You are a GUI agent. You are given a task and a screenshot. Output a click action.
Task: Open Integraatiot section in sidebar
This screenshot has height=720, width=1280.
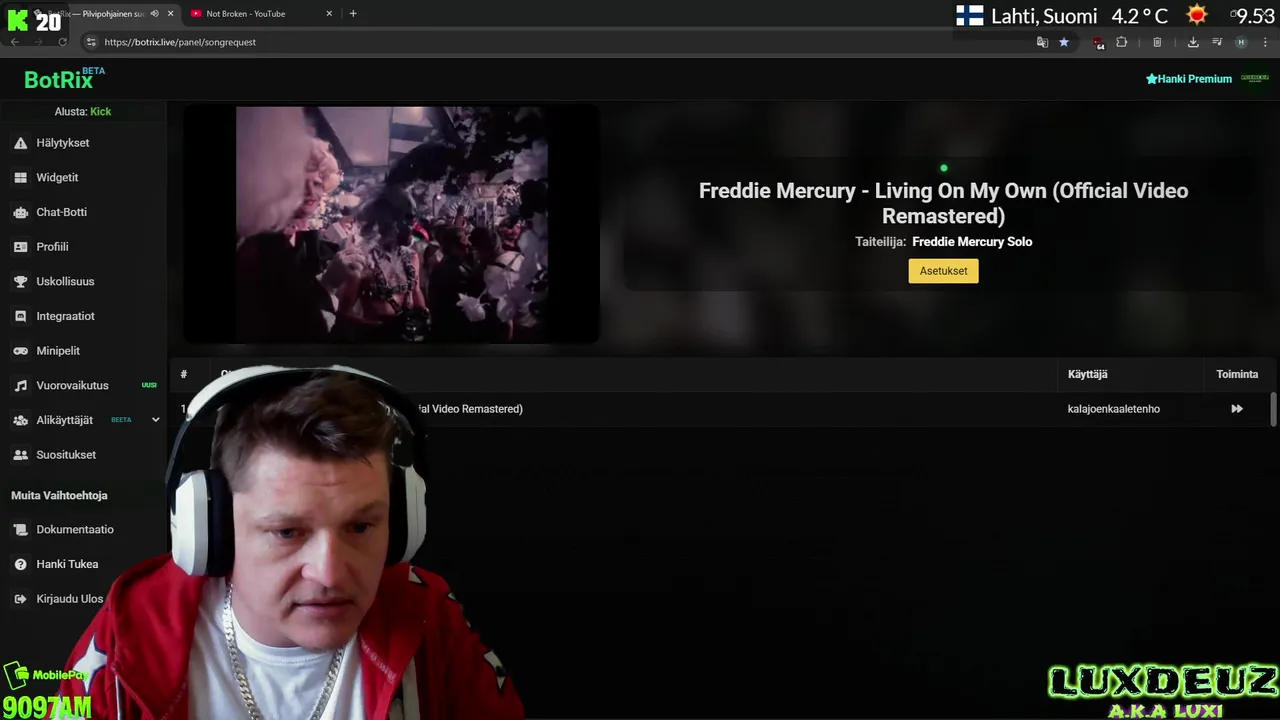(x=65, y=316)
